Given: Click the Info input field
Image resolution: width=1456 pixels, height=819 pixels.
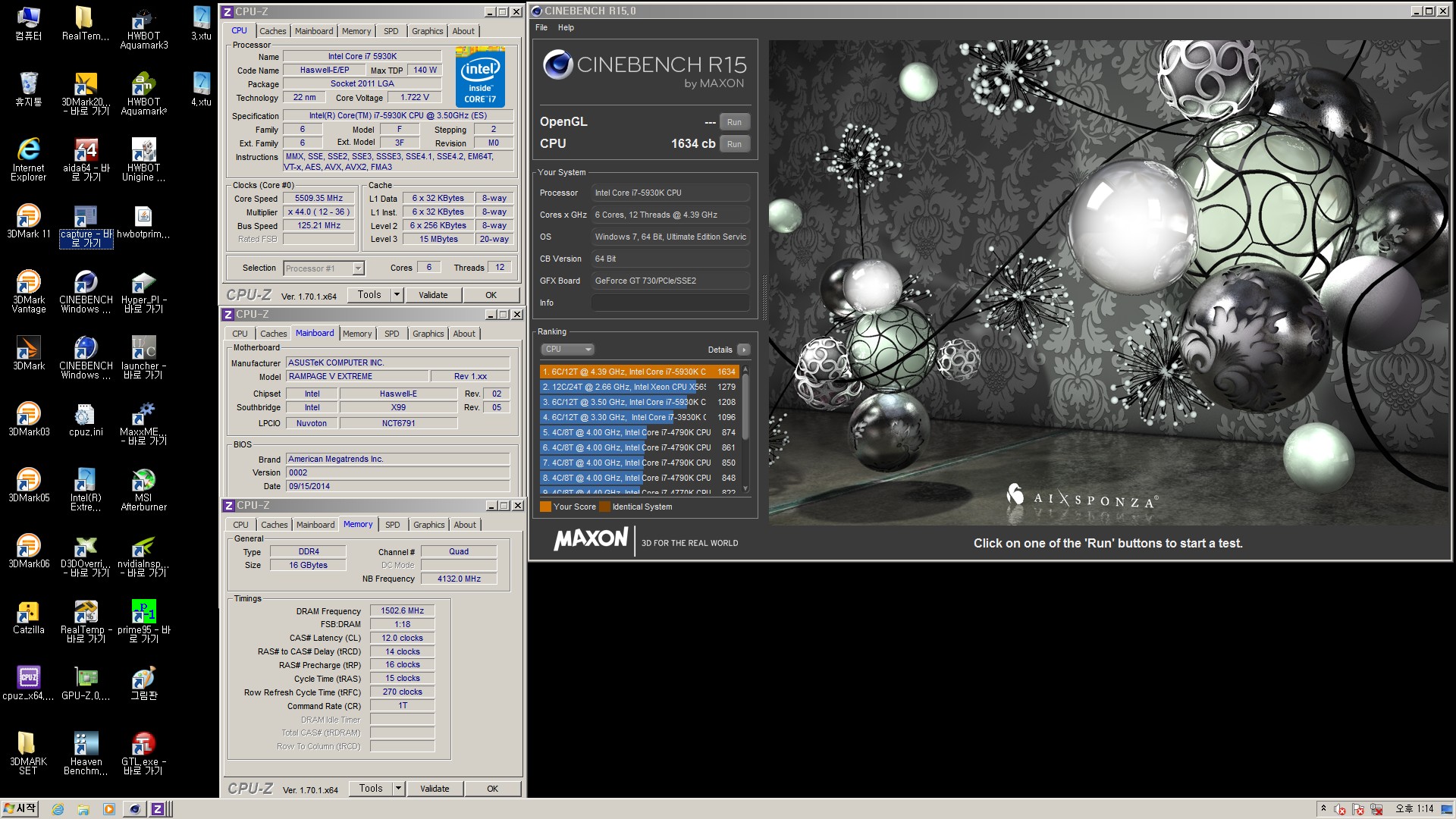Looking at the screenshot, I should 670,303.
